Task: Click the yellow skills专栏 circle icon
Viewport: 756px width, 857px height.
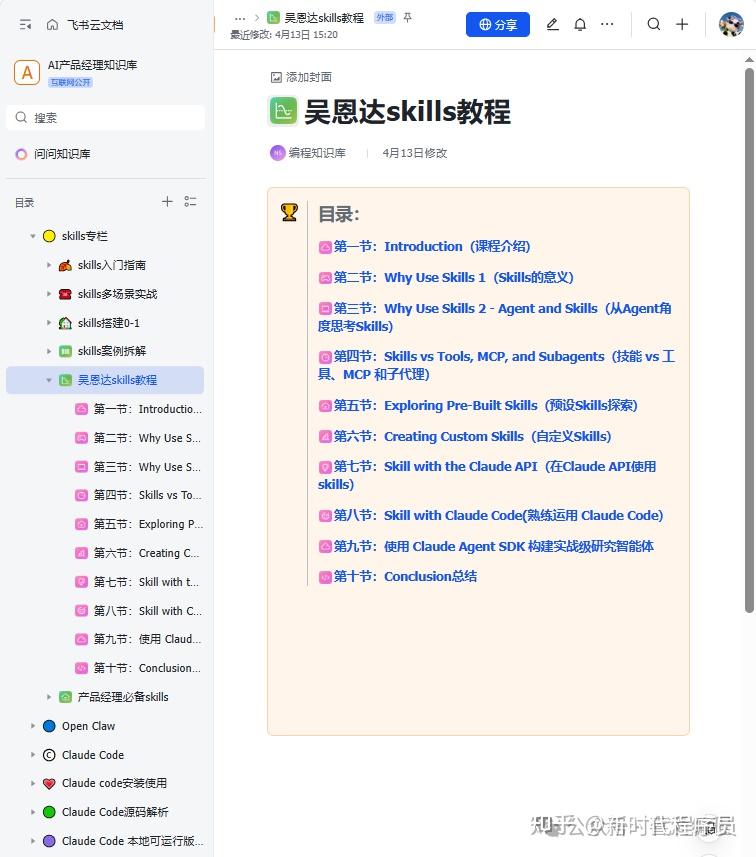Action: (49, 236)
